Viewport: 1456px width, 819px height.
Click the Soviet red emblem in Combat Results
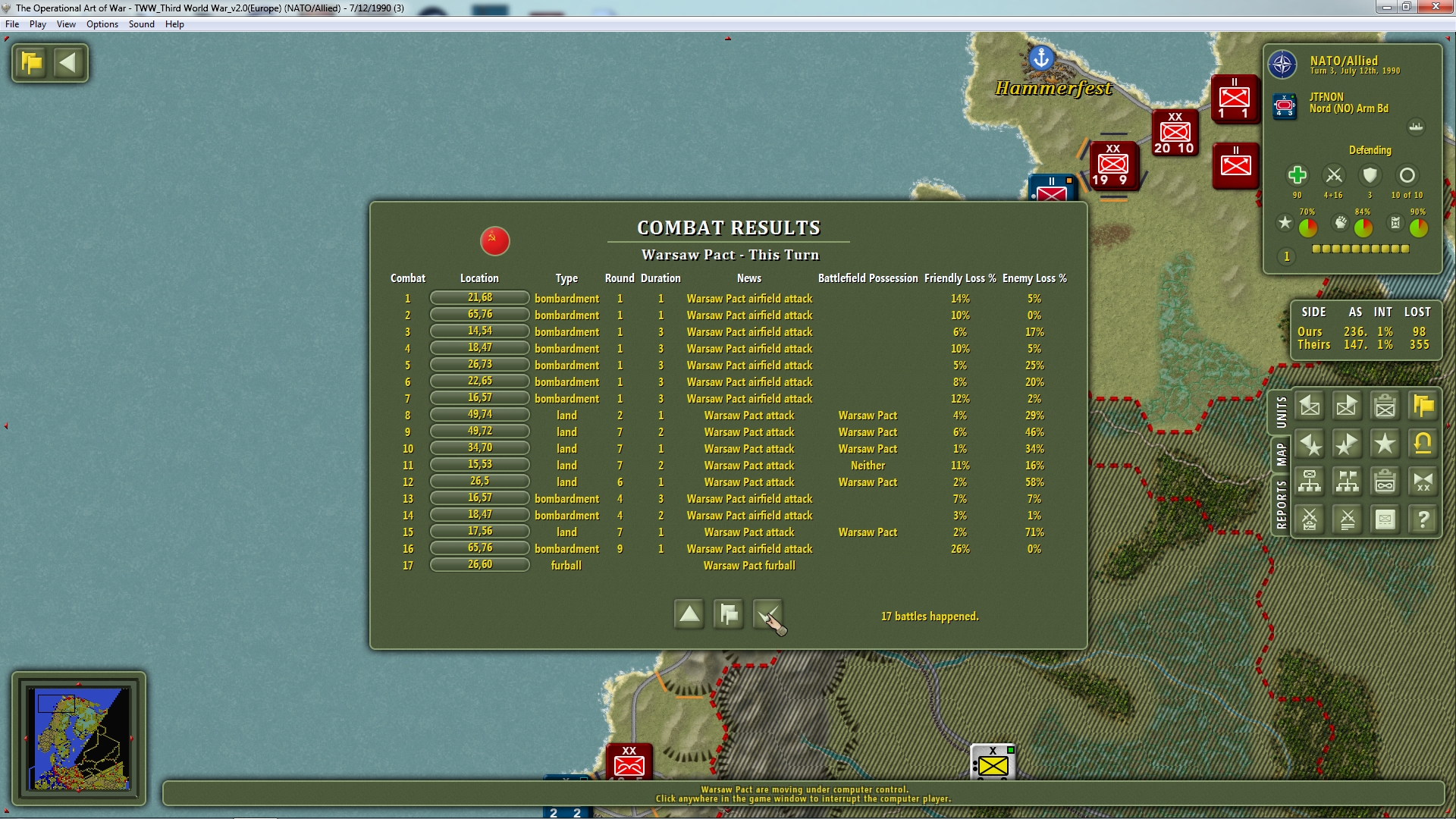(494, 241)
